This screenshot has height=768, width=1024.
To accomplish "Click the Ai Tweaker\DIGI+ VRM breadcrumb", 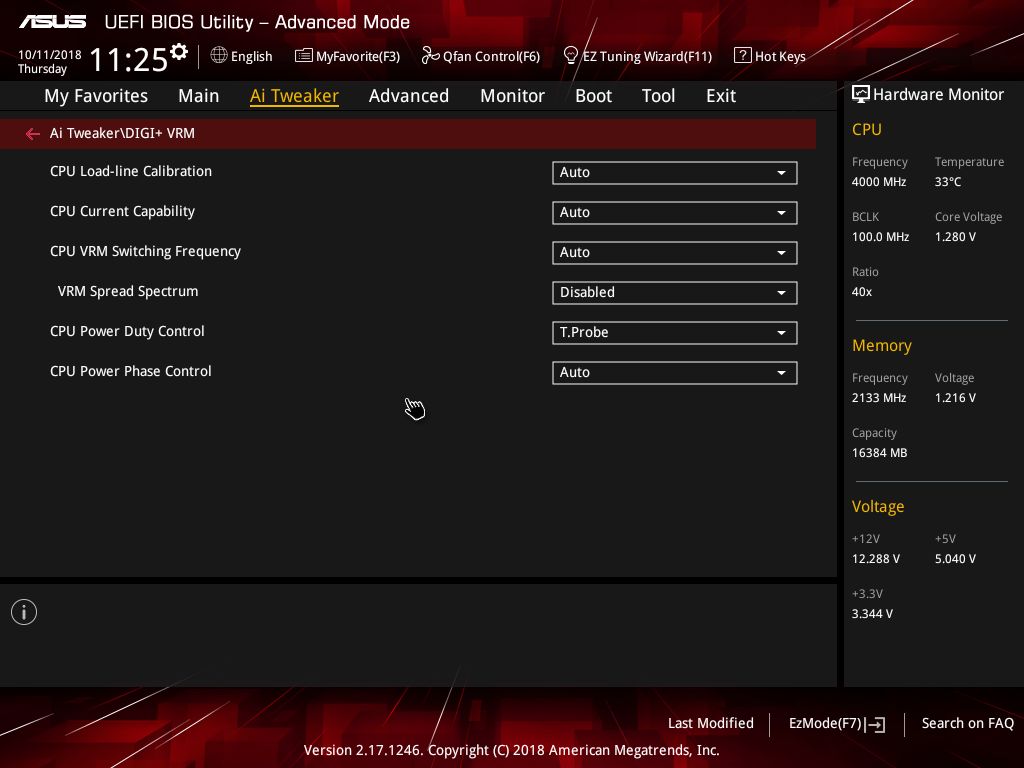I will pyautogui.click(x=122, y=133).
